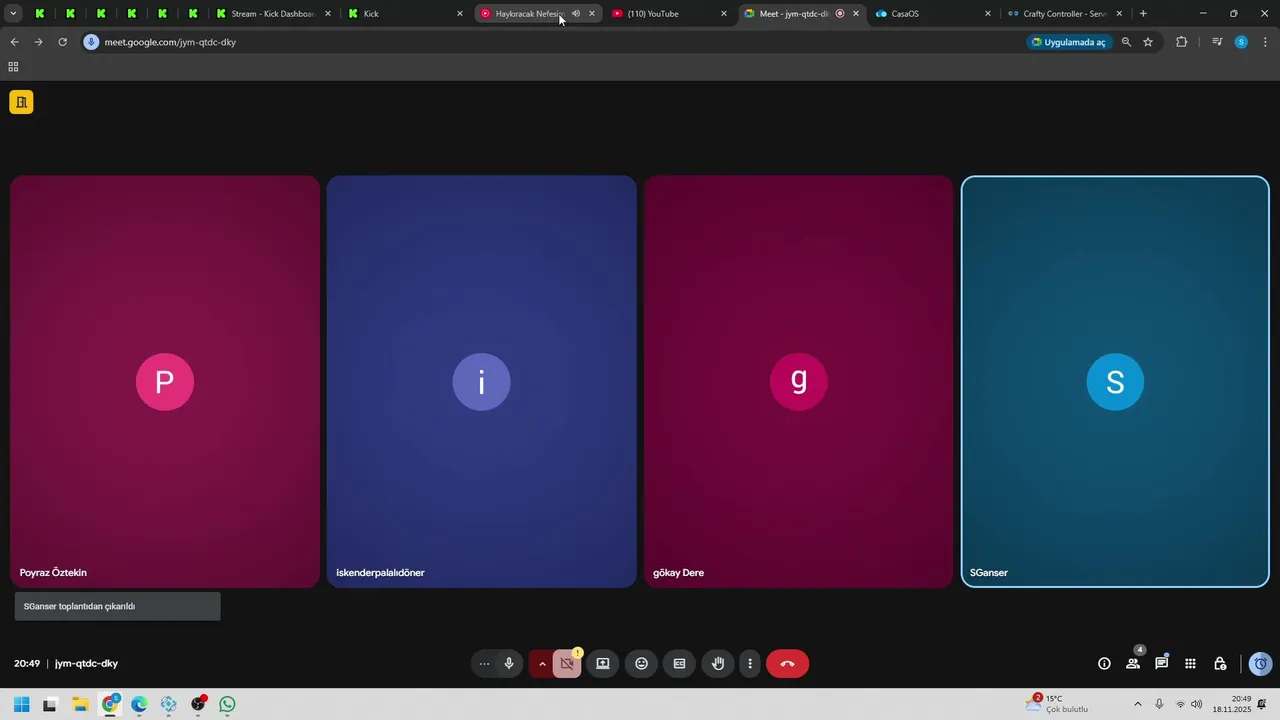Toggle the microphone in the Meet call
Image resolution: width=1280 pixels, height=720 pixels.
[509, 664]
